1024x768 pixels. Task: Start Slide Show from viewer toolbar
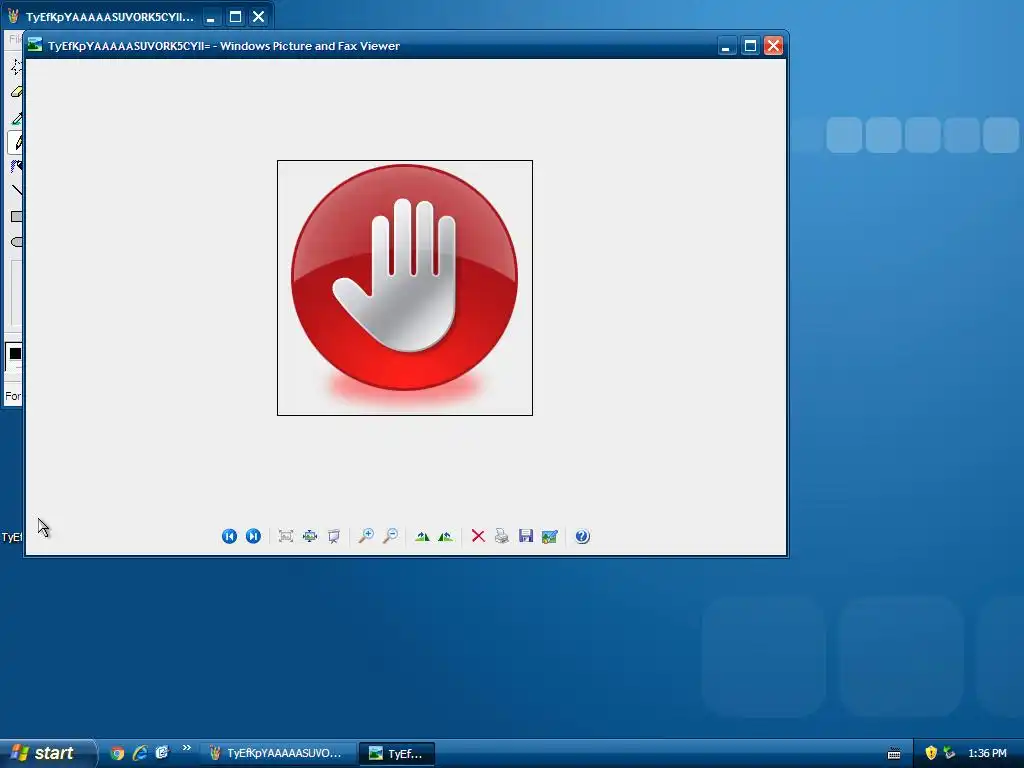click(x=334, y=536)
